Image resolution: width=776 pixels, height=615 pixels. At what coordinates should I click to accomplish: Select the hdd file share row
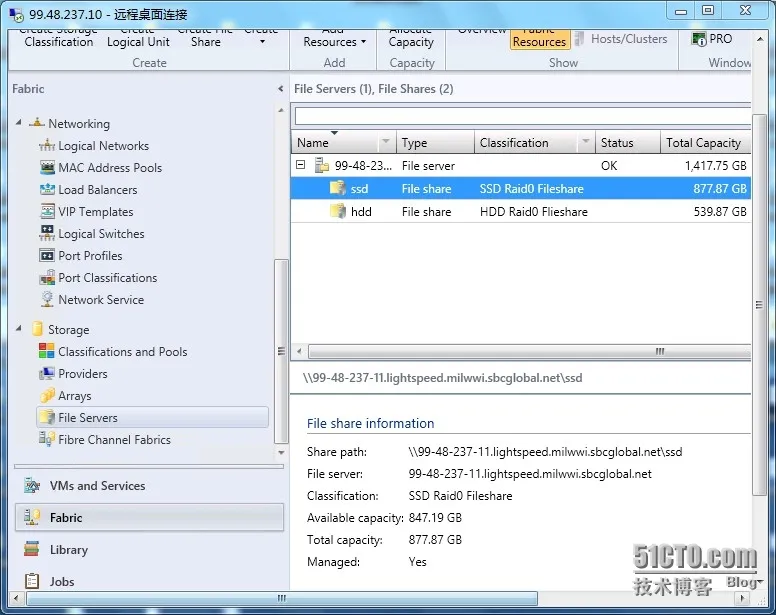[x=521, y=211]
